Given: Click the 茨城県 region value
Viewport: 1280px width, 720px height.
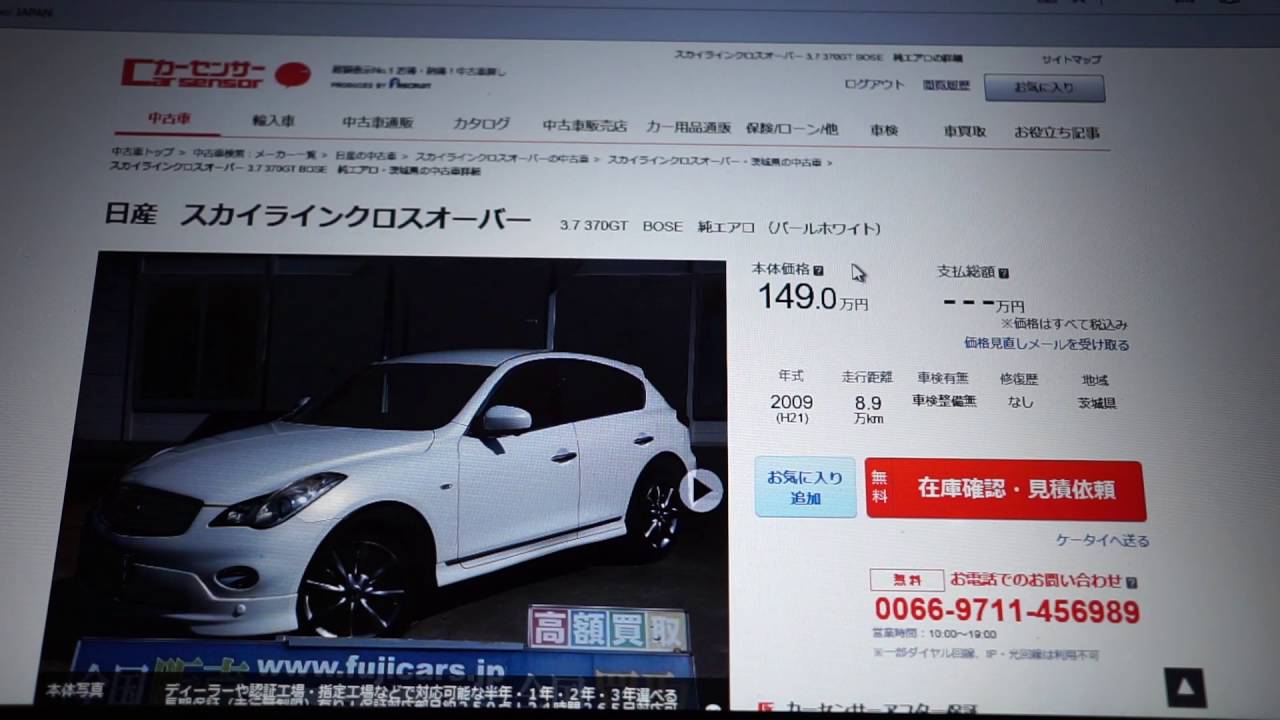Looking at the screenshot, I should [x=1097, y=403].
